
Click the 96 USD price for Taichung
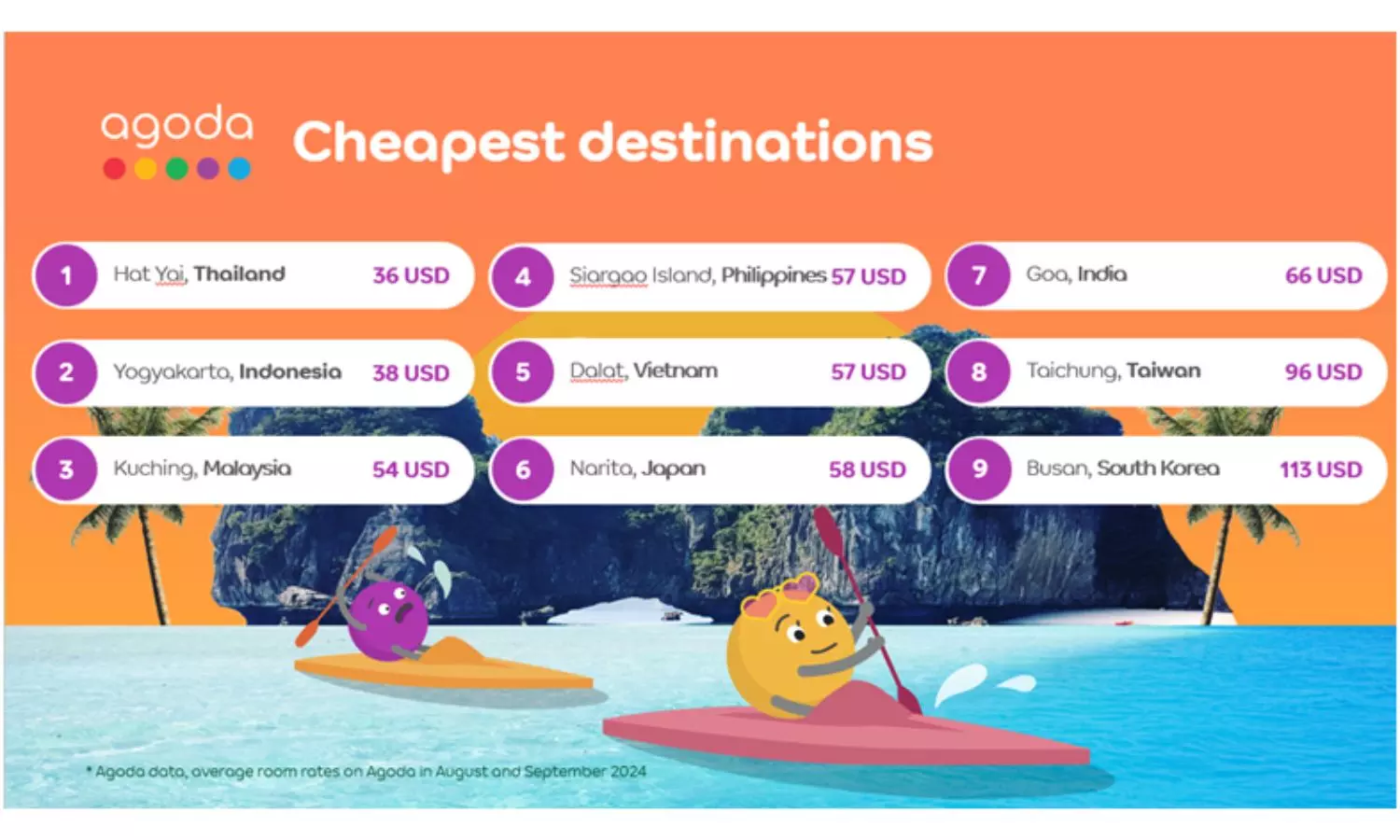[x=1323, y=372]
